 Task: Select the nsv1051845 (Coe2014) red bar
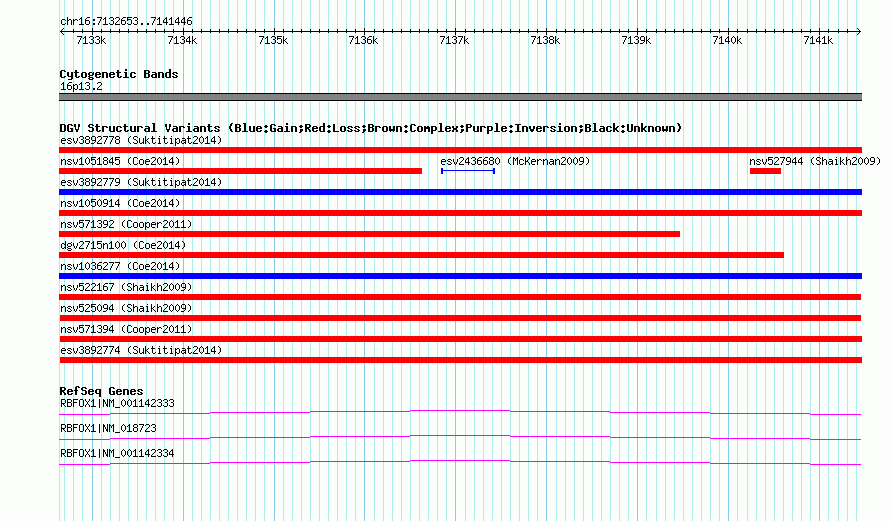[241, 171]
